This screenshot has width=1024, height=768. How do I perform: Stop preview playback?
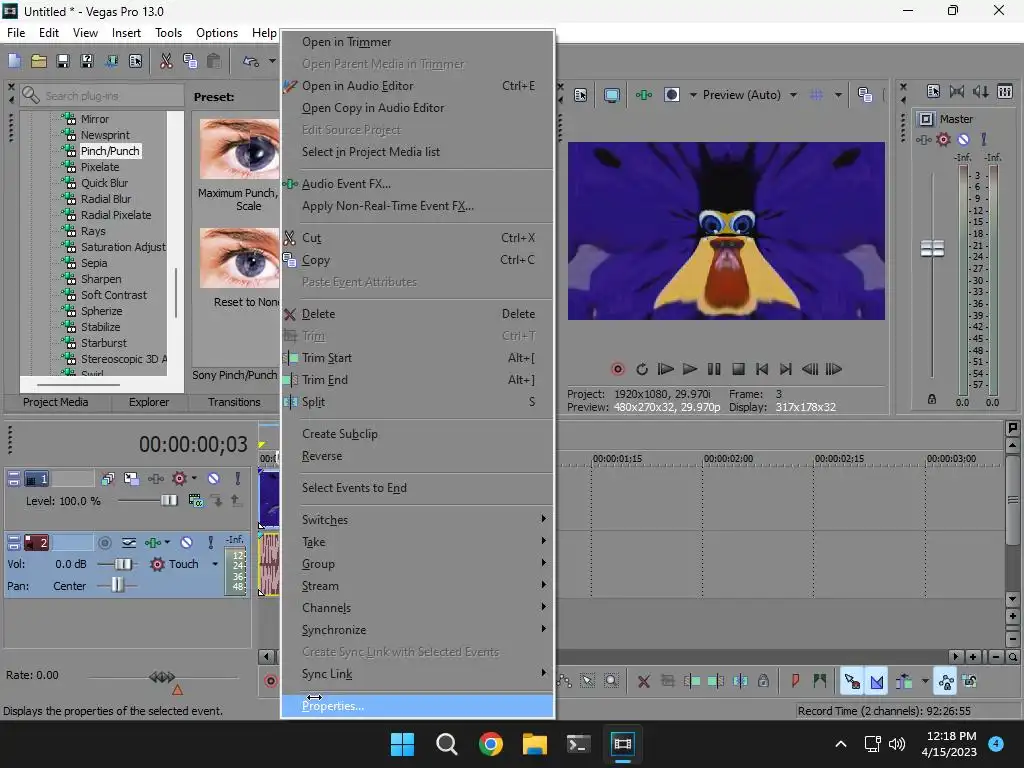(x=738, y=370)
